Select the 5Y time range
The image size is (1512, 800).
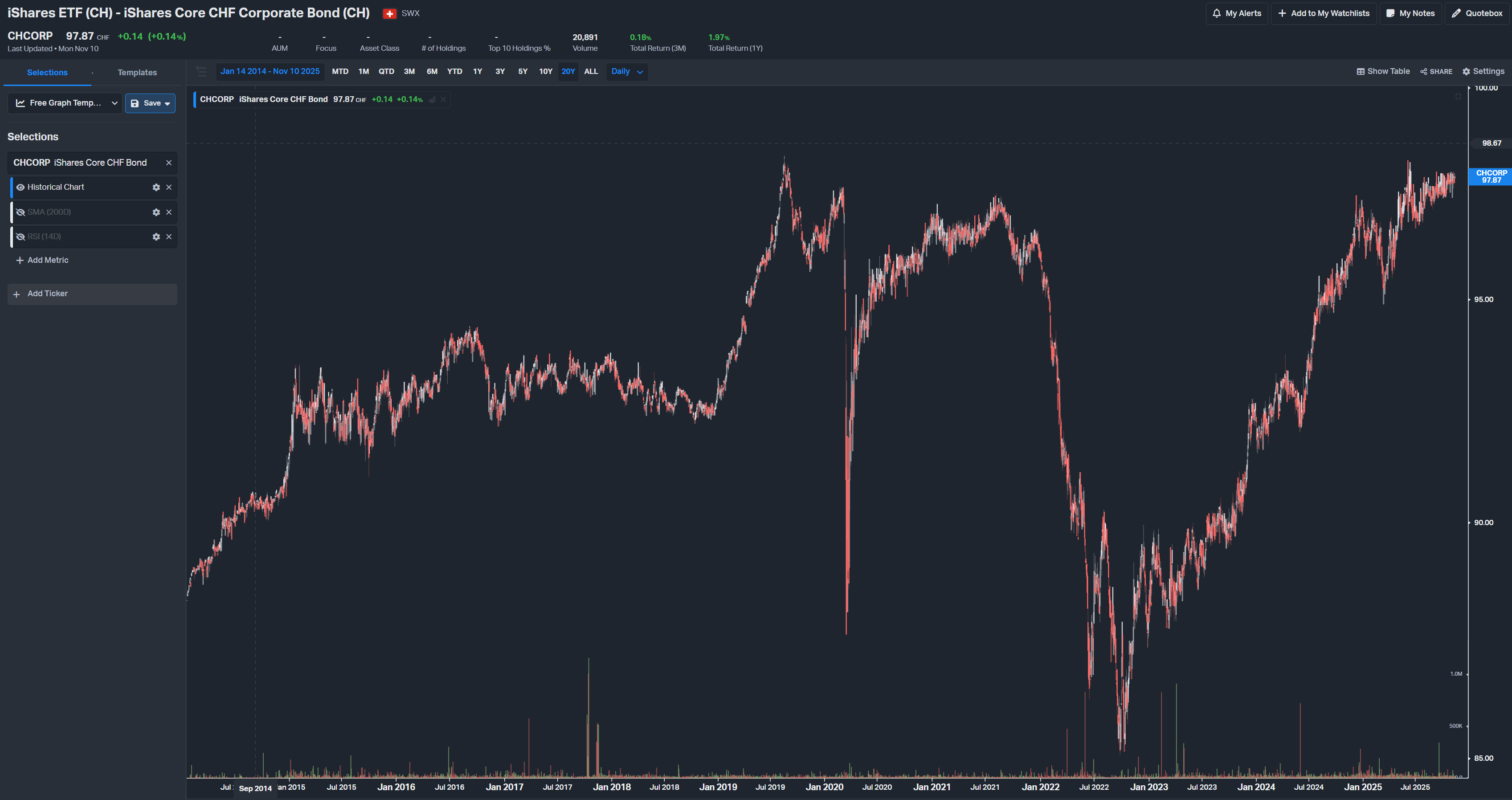pyautogui.click(x=523, y=72)
